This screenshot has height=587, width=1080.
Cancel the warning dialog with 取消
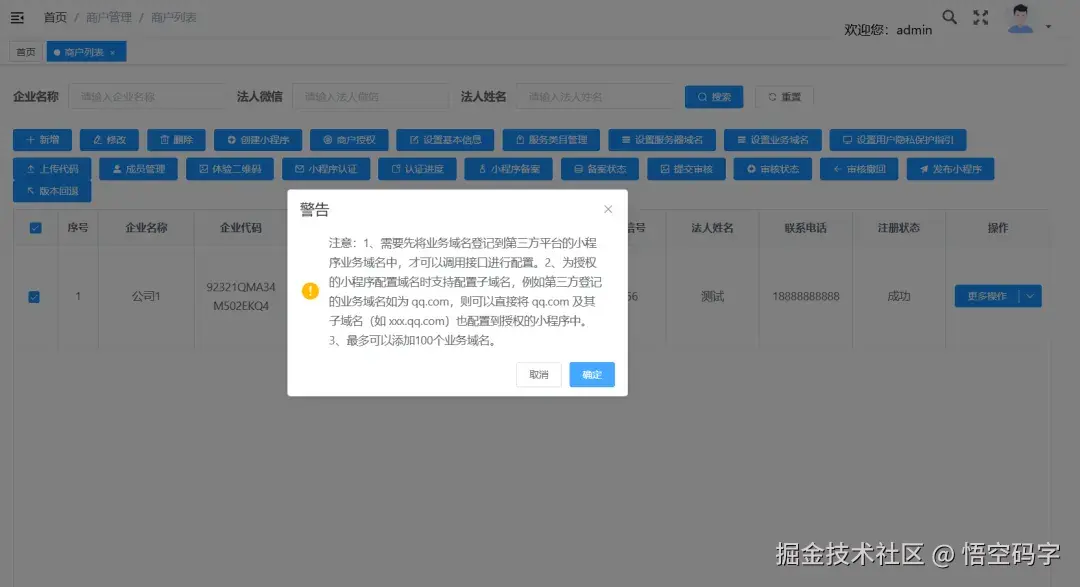(539, 374)
